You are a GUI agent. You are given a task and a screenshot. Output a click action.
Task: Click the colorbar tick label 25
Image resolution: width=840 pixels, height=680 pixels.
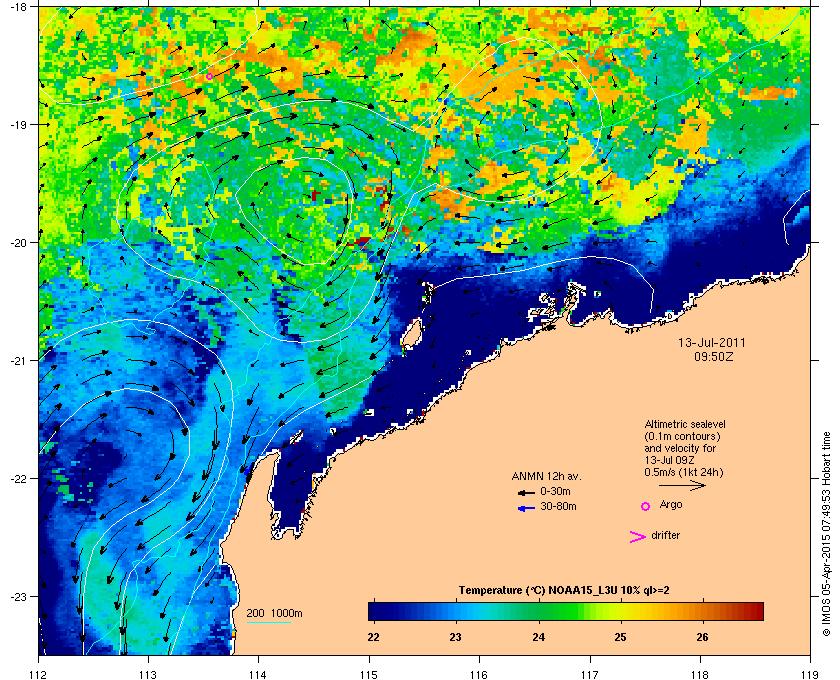click(620, 637)
